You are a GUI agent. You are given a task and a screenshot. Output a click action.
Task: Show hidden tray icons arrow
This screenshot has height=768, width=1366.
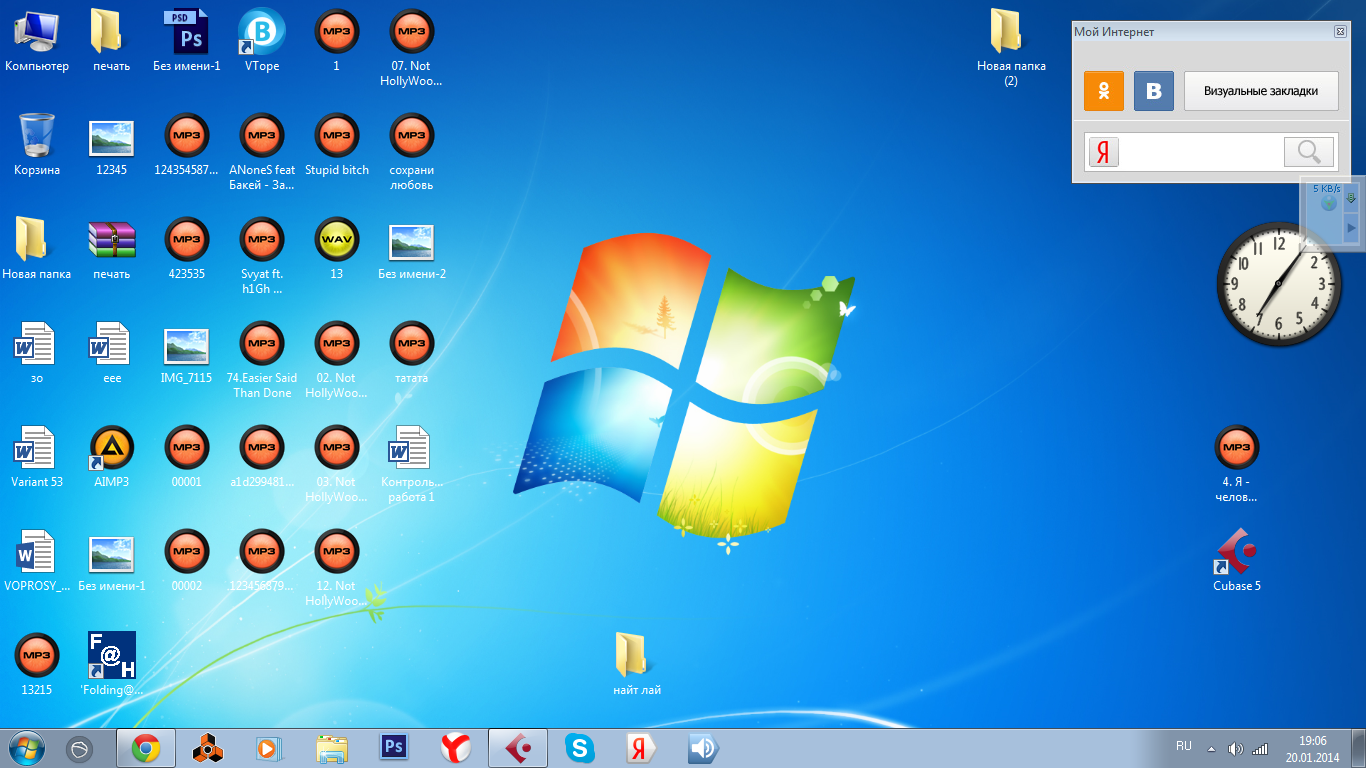tap(1212, 748)
